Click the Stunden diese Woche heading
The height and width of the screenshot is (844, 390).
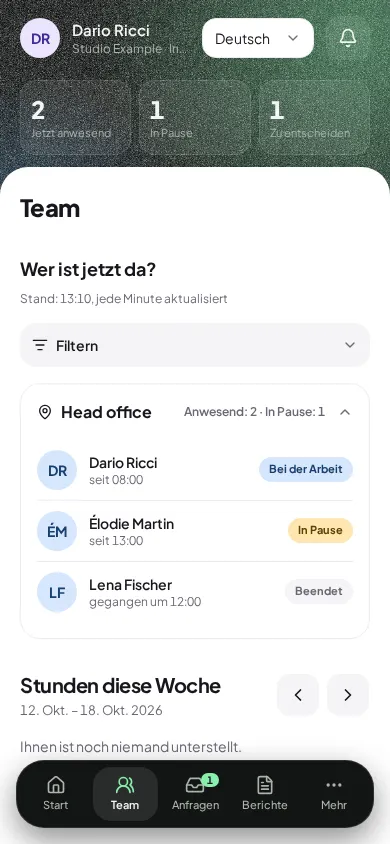click(120, 686)
